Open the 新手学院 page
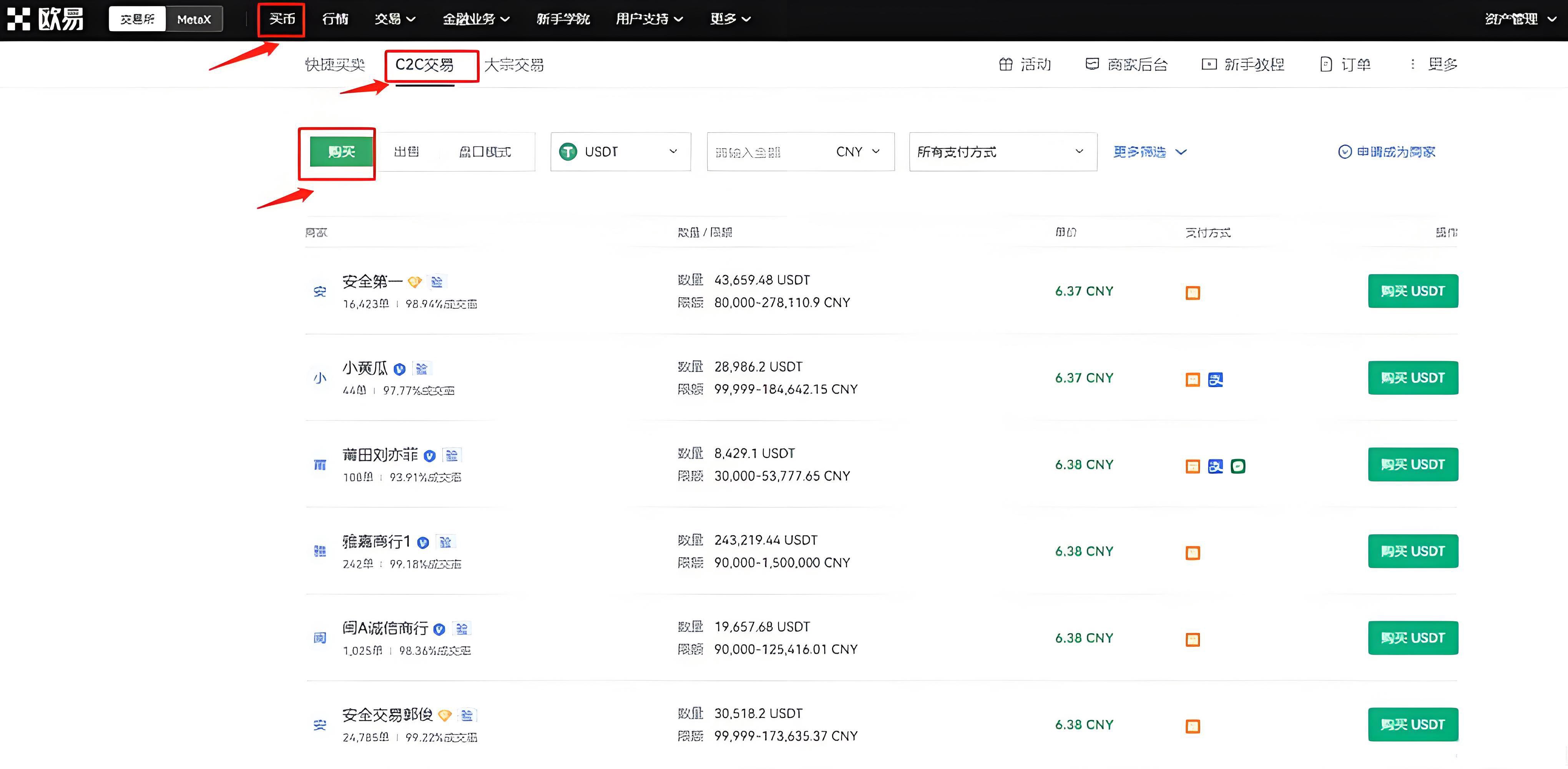This screenshot has width=1568, height=769. pos(563,19)
